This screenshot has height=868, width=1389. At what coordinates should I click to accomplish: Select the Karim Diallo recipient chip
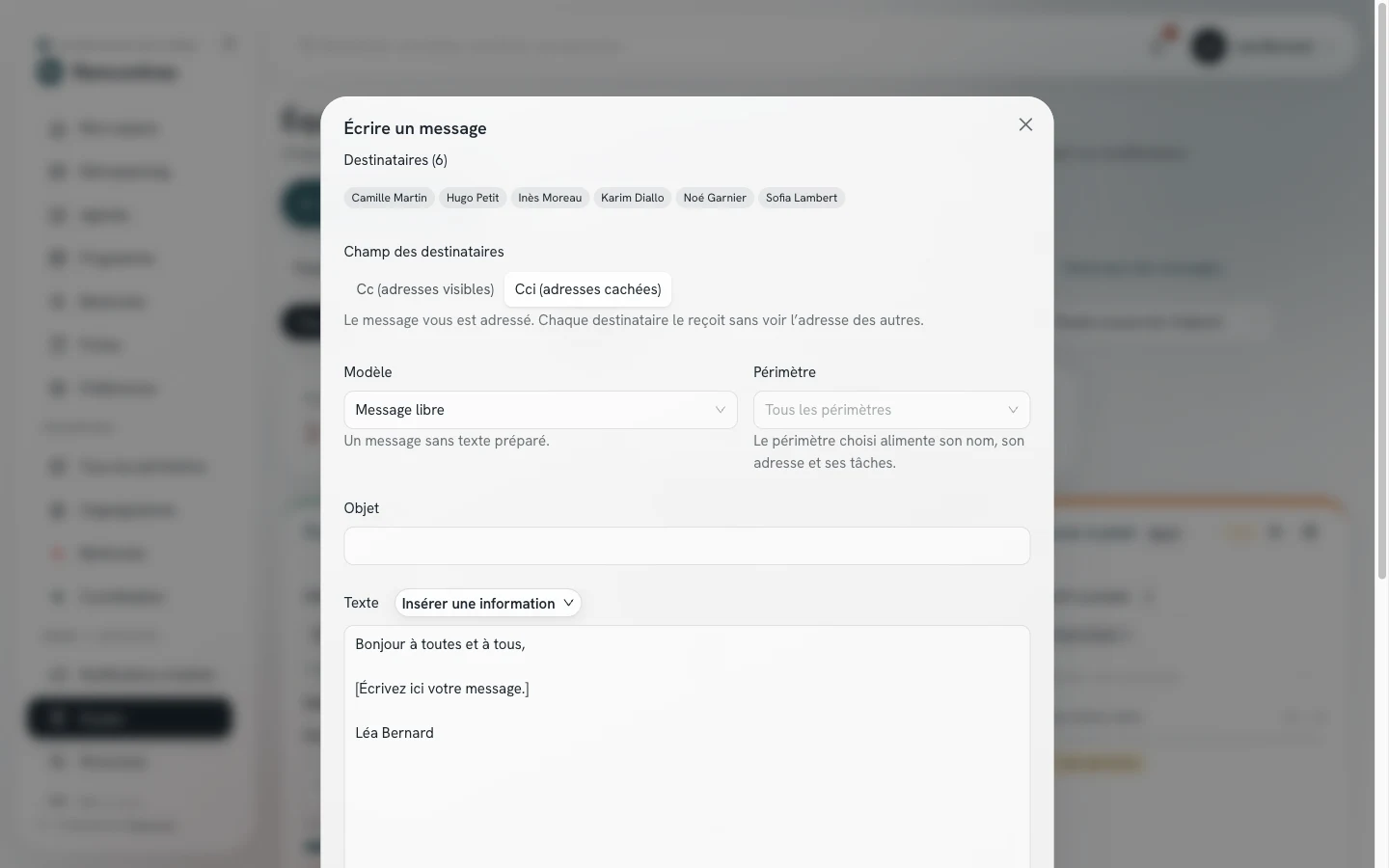click(x=632, y=198)
